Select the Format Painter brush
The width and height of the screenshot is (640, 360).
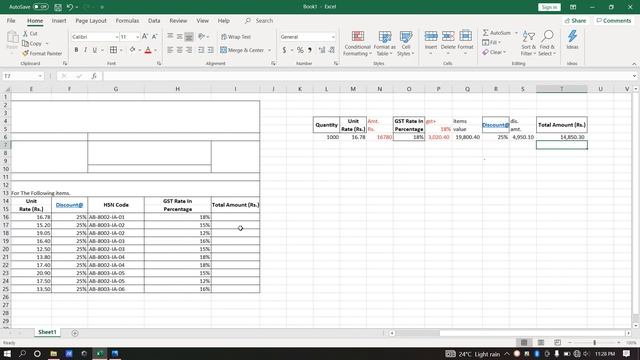(25, 53)
